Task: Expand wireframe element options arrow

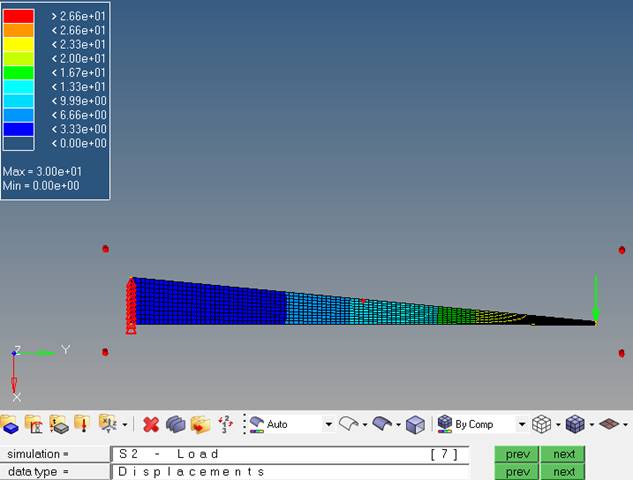Action: click(x=558, y=425)
